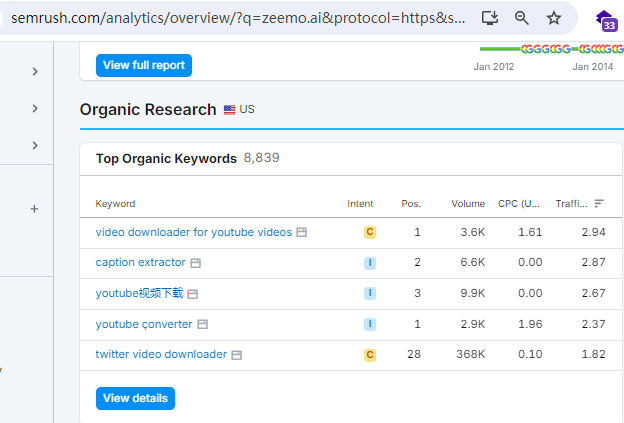Open the caption extractor keyword link
Screen dimensions: 624x423
[x=140, y=262]
